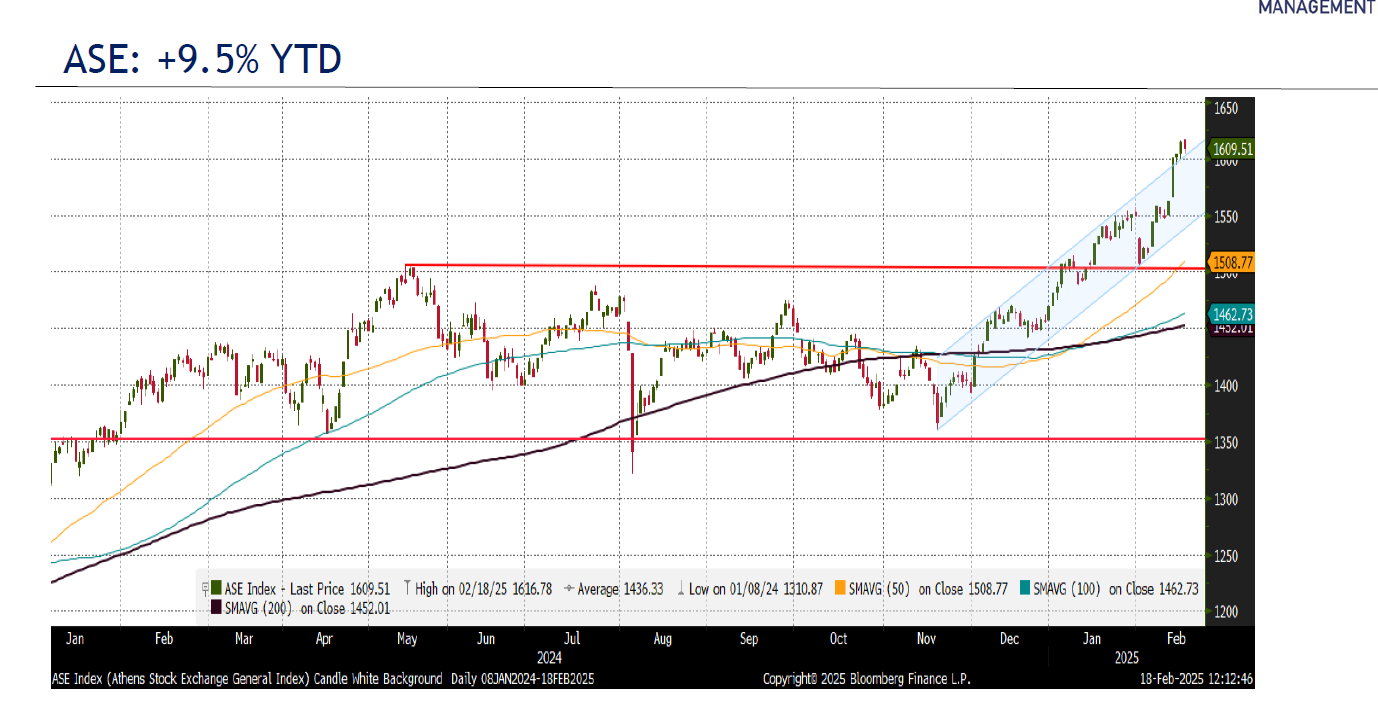1378x713 pixels.
Task: Select the Nov month label on time axis
Action: pyautogui.click(x=925, y=639)
